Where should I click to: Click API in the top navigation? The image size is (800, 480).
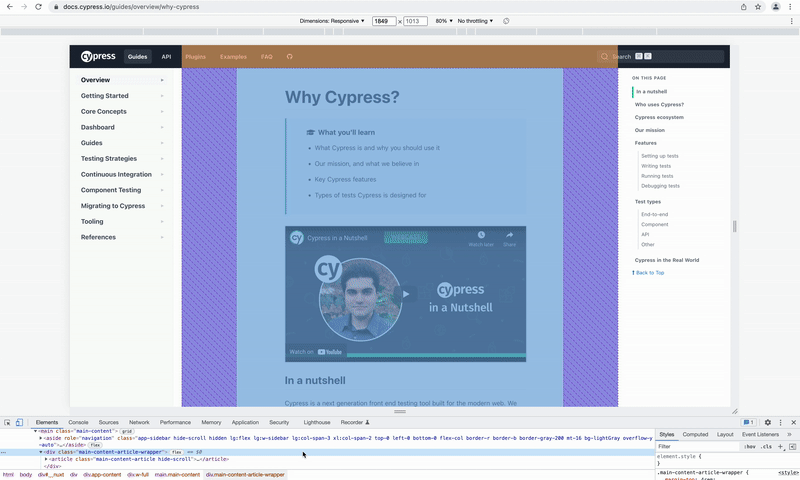[x=166, y=57]
